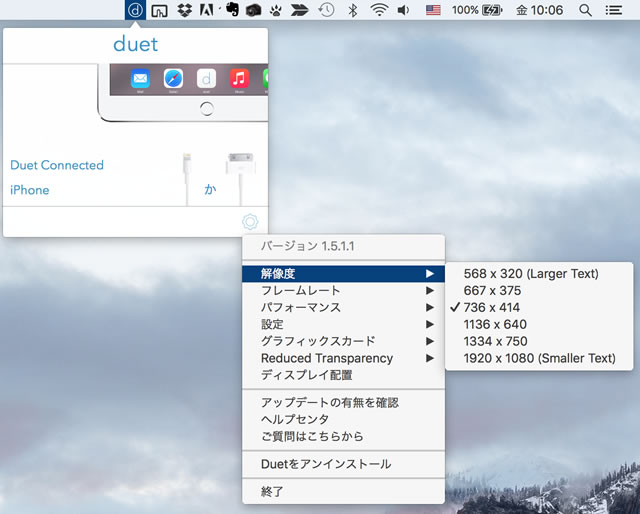
Task: Click the Duet menu bar icon
Action: point(135,10)
